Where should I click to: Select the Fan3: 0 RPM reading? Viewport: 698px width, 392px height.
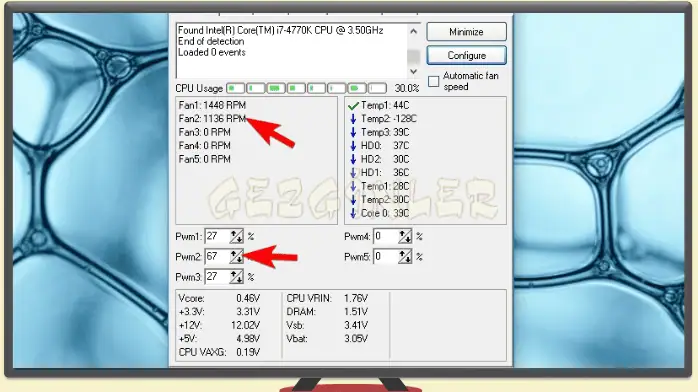[x=205, y=132]
